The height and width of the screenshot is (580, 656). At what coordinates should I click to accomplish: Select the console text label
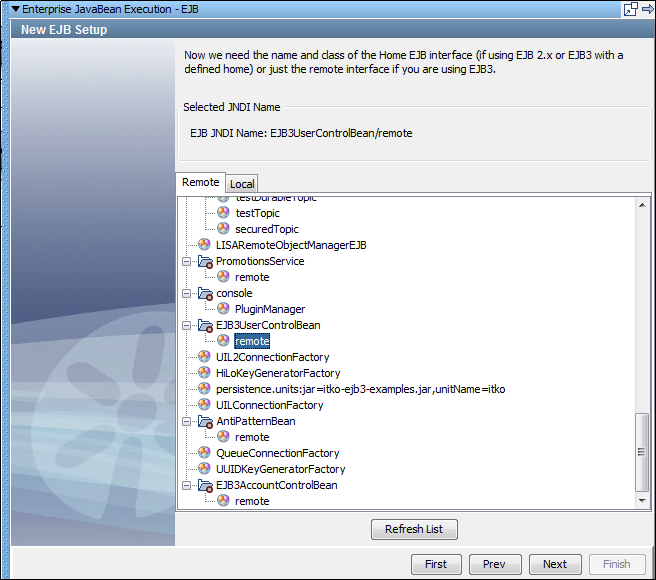coord(234,293)
